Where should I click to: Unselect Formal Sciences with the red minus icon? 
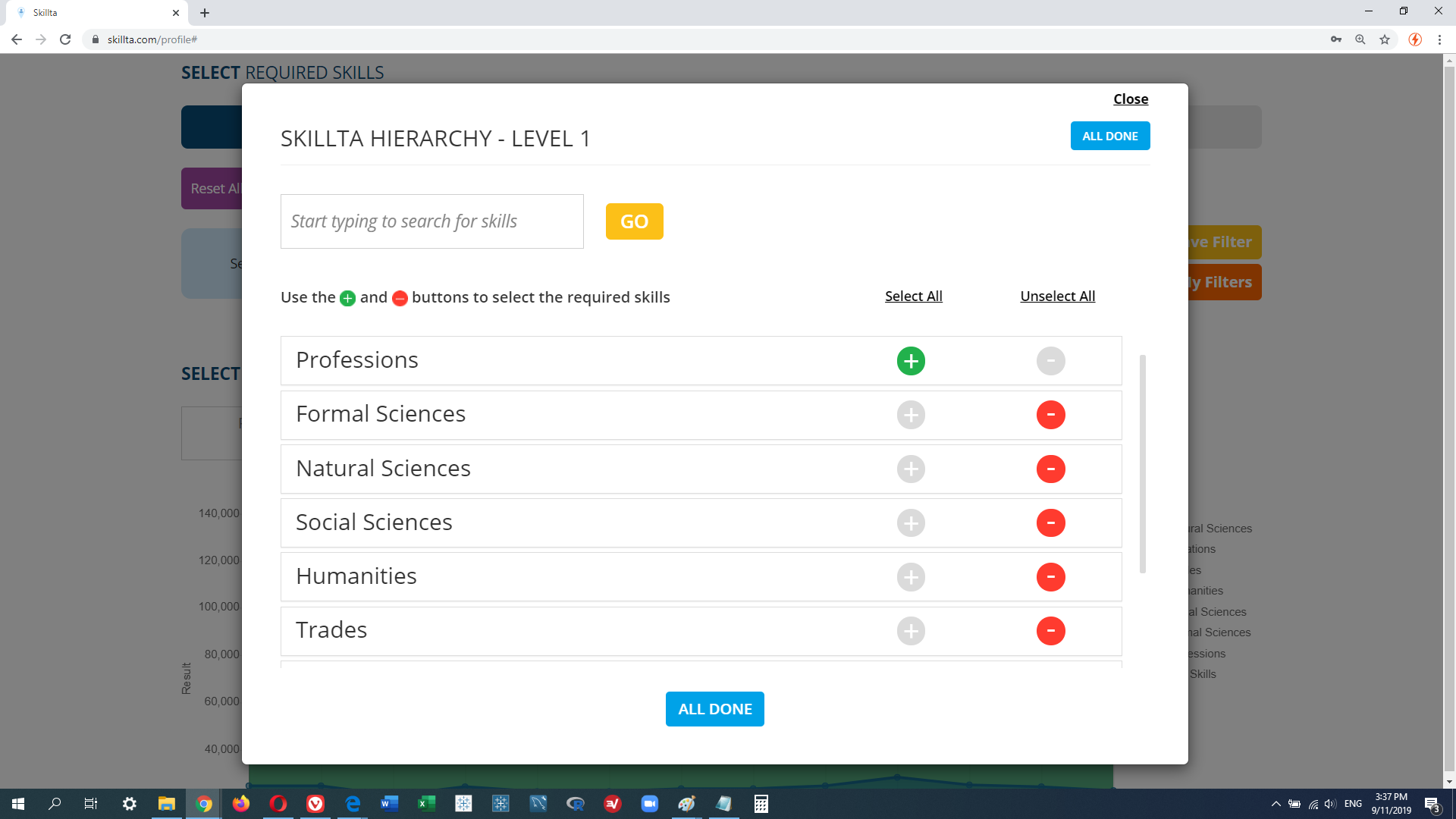tap(1050, 415)
